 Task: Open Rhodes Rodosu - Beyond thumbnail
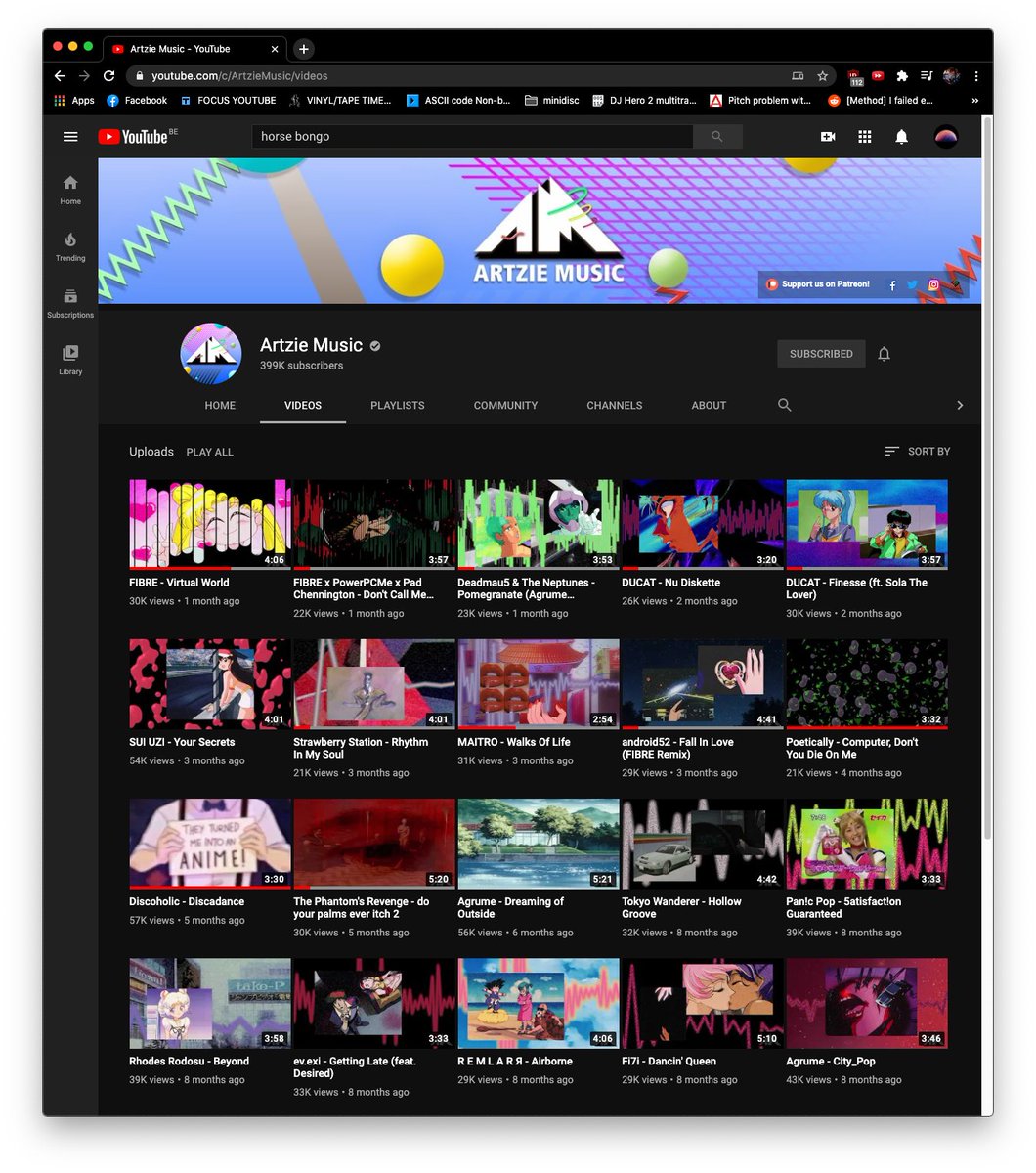click(x=210, y=1003)
